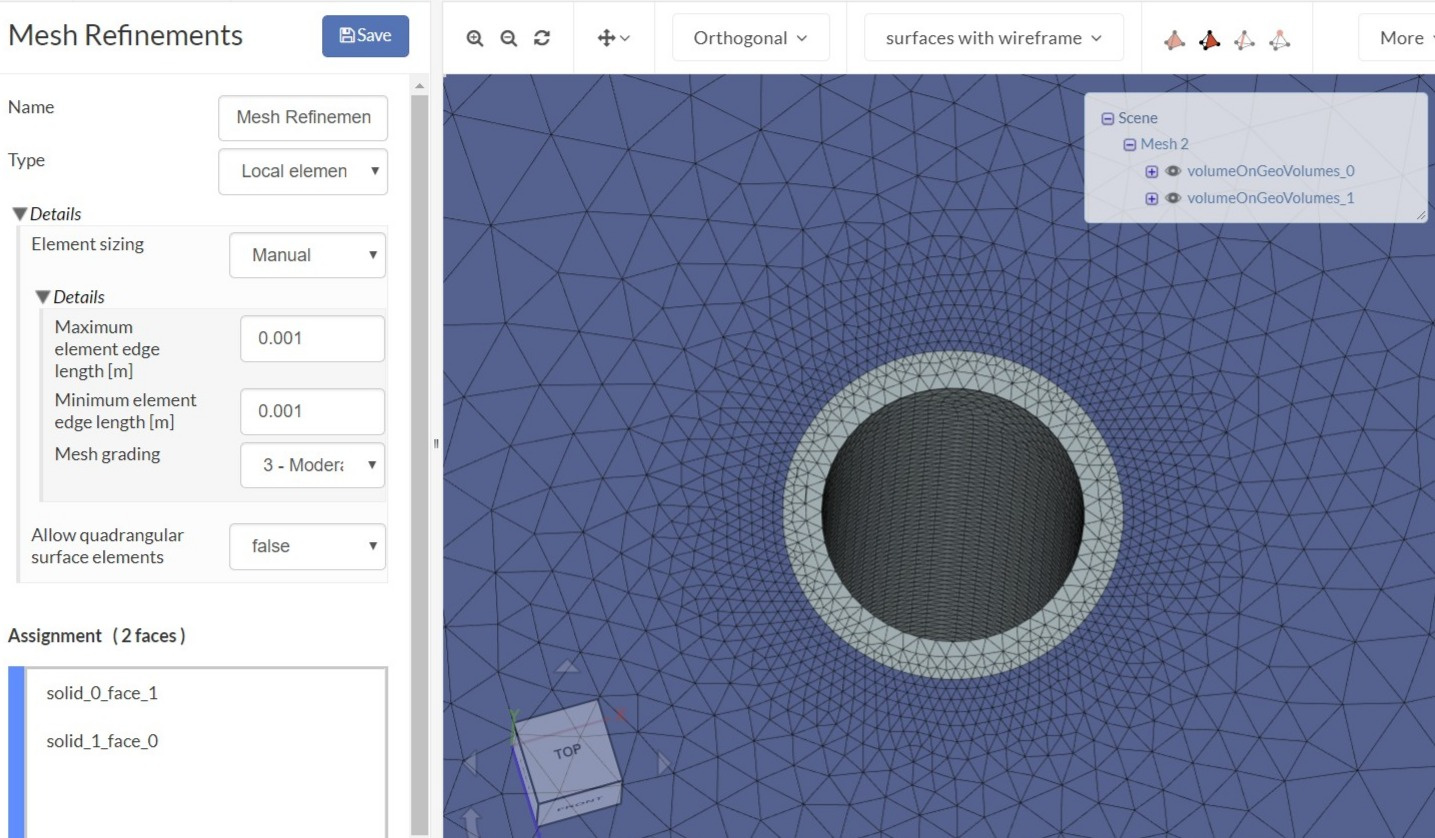Select the tetrahedron icon with highlighted vertex
The height and width of the screenshot is (838, 1435).
coord(1279,37)
